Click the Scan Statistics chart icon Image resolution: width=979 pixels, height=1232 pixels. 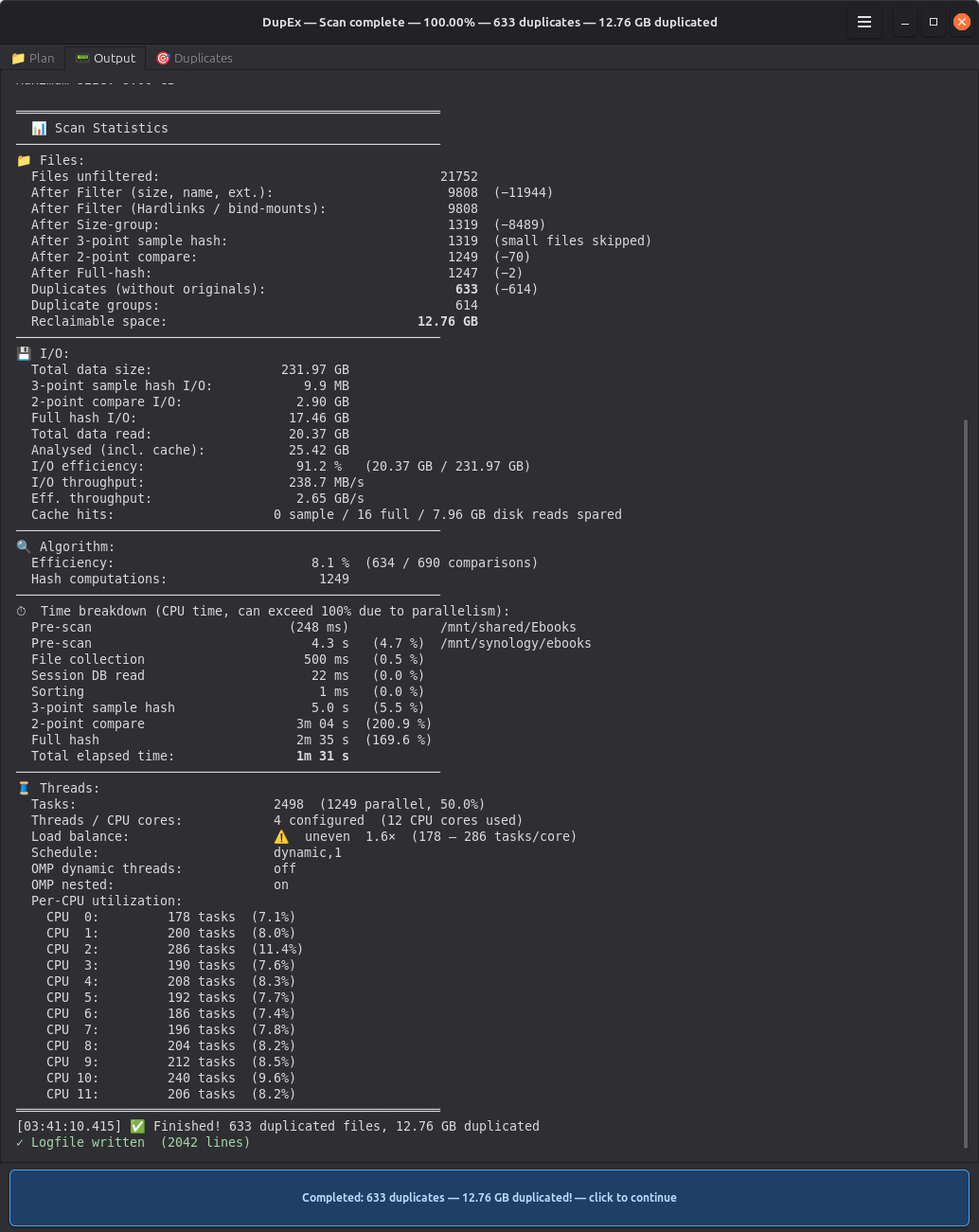click(39, 128)
